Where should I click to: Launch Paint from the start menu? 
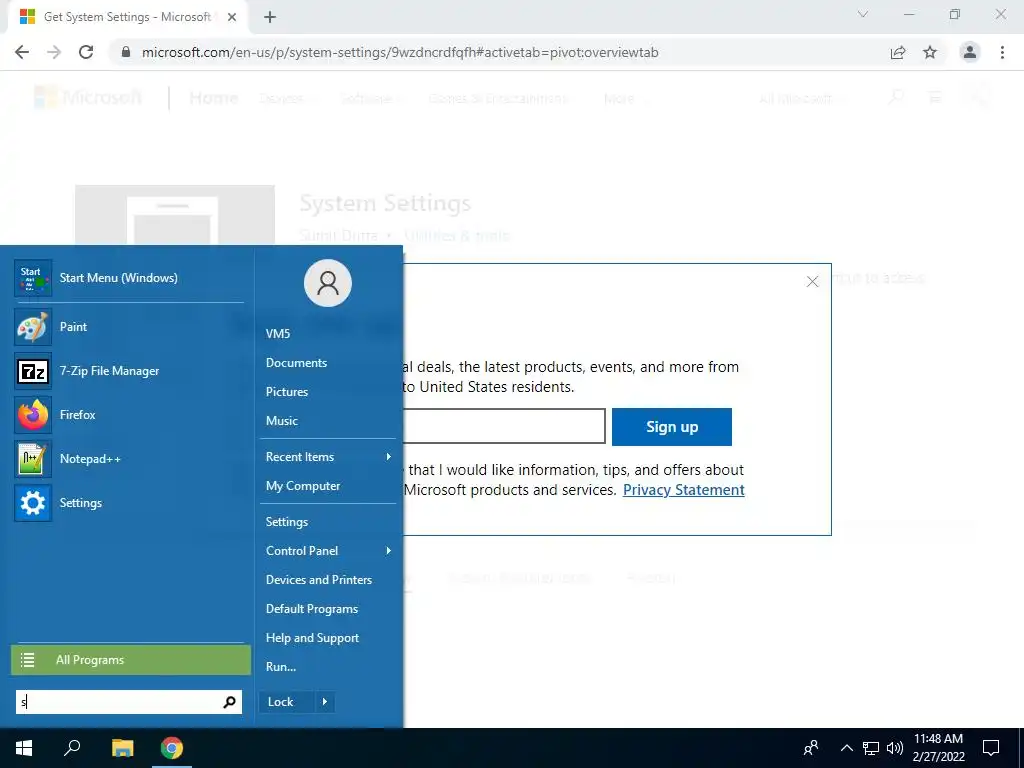129,327
